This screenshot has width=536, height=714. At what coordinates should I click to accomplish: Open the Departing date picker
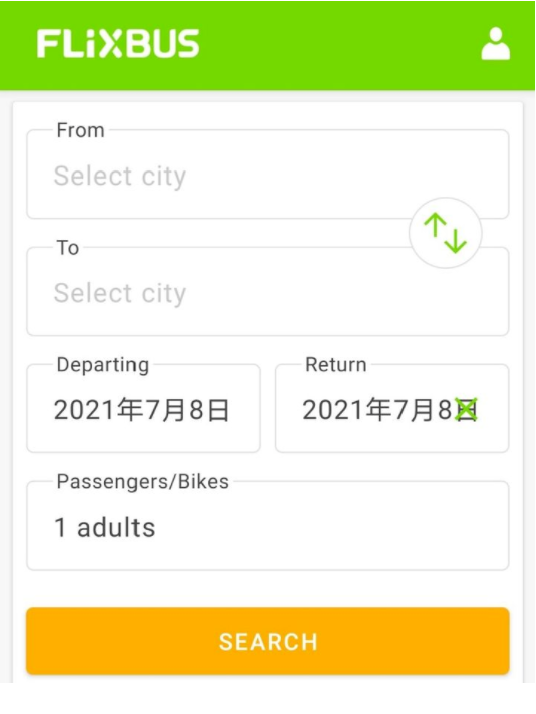click(143, 408)
